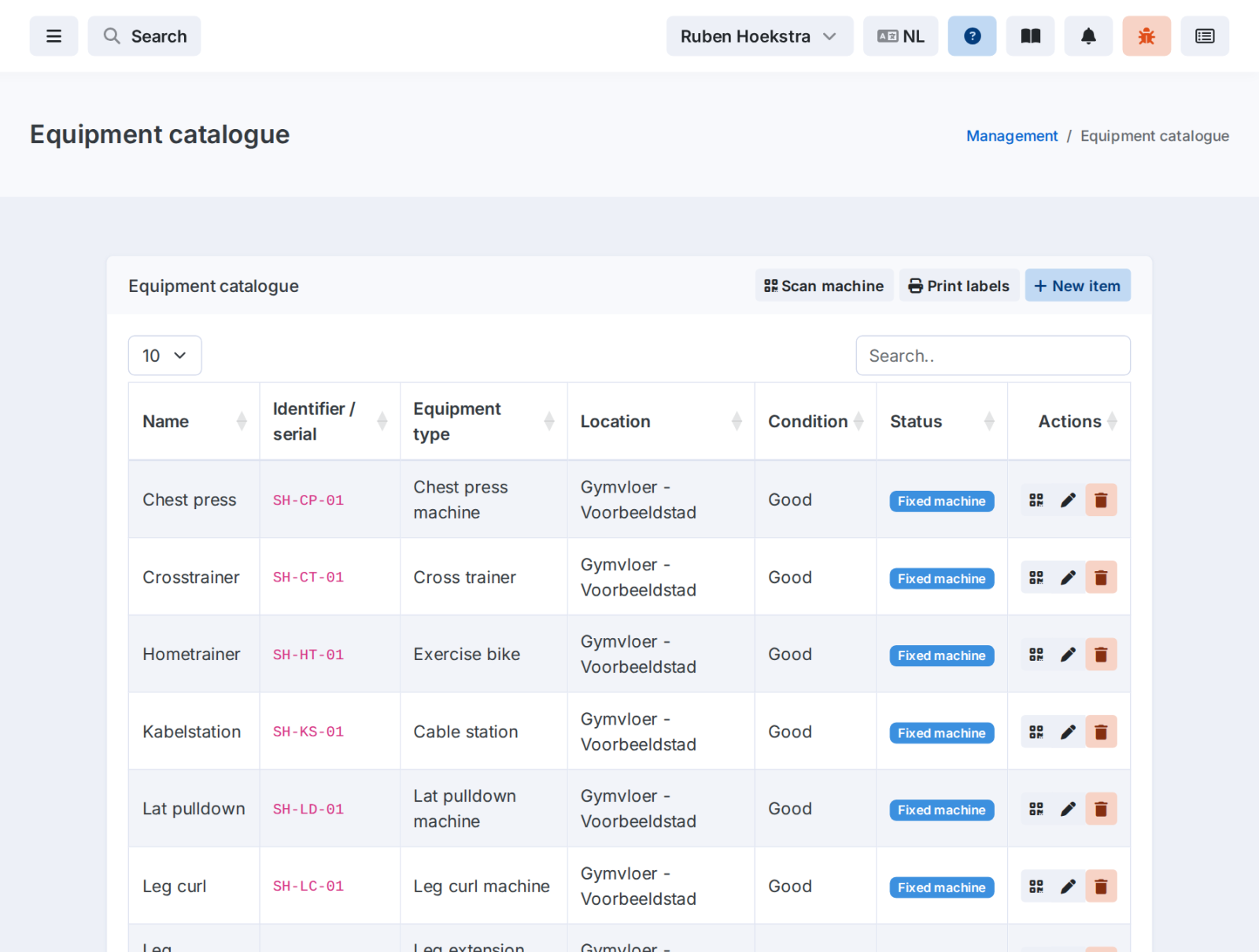Open the documentation book icon
1259x952 pixels.
[1030, 36]
